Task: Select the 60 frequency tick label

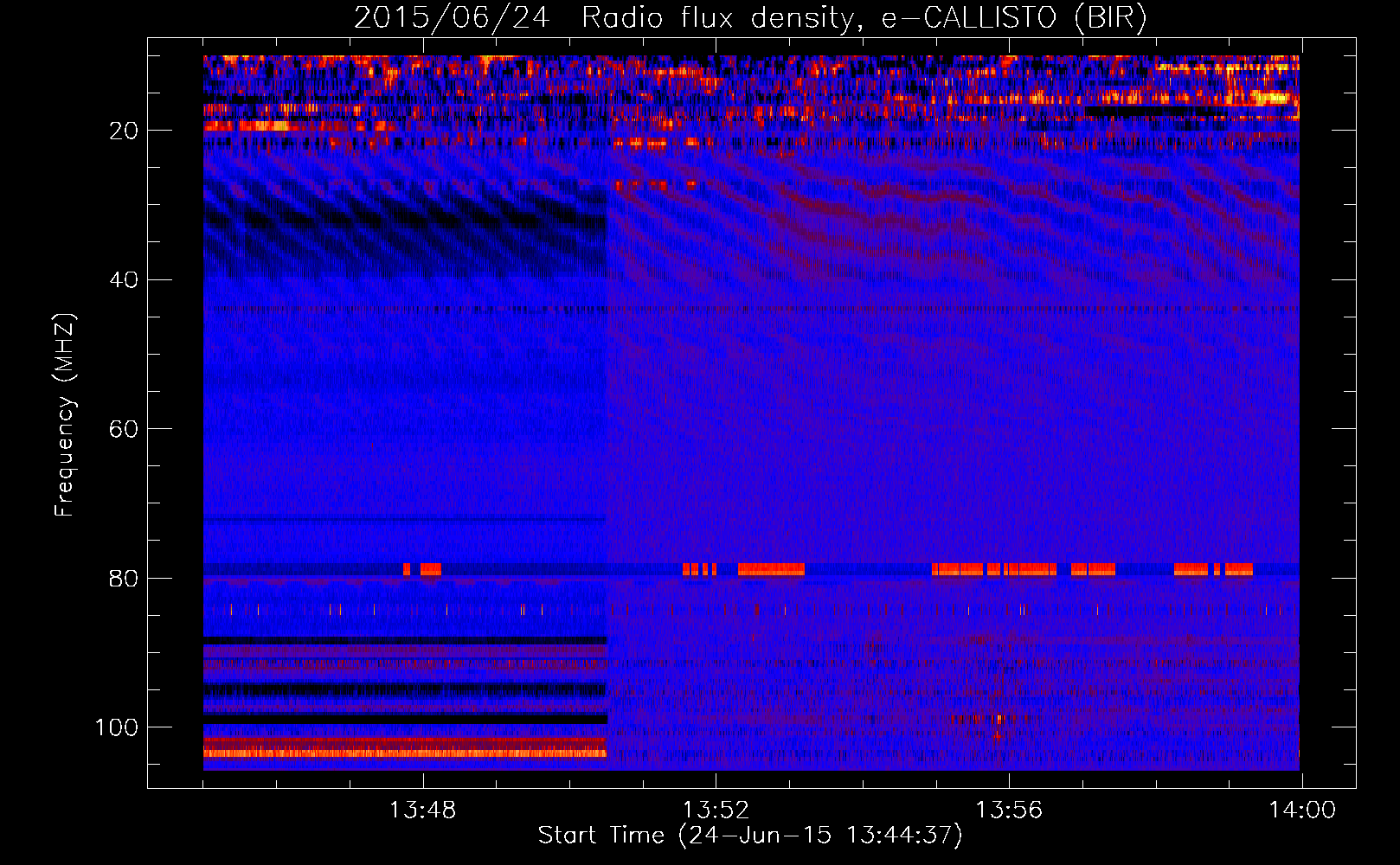Action: pyautogui.click(x=124, y=429)
